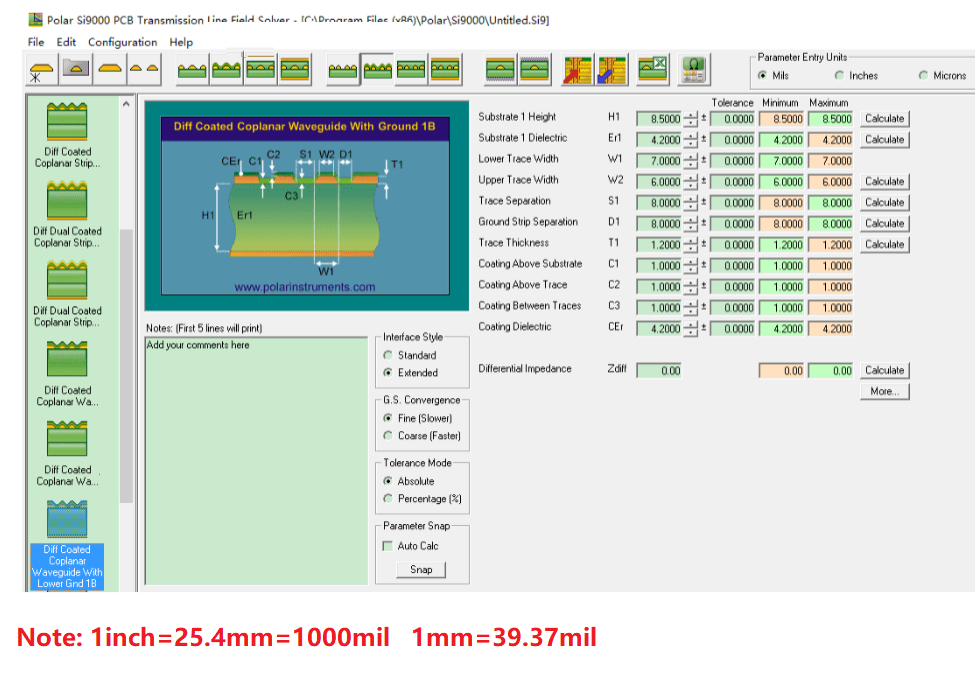The image size is (975, 675).
Task: Select the gray-background single trace toolbar icon
Action: pos(76,70)
